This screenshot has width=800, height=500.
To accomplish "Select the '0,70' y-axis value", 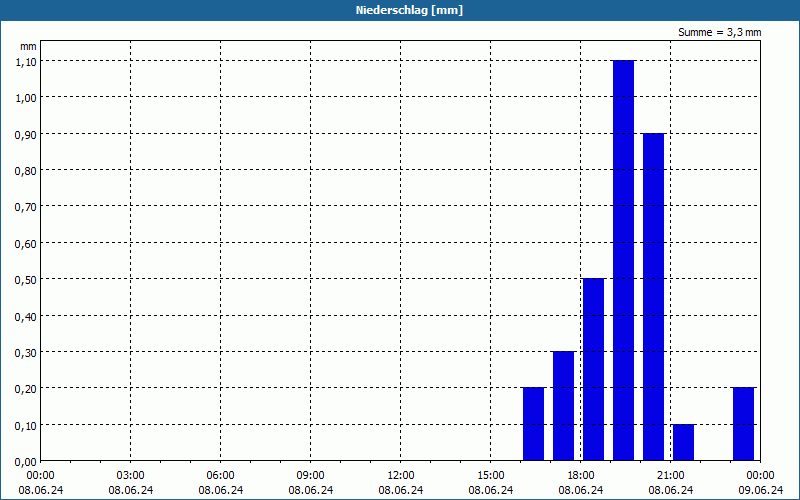I will tap(26, 207).
